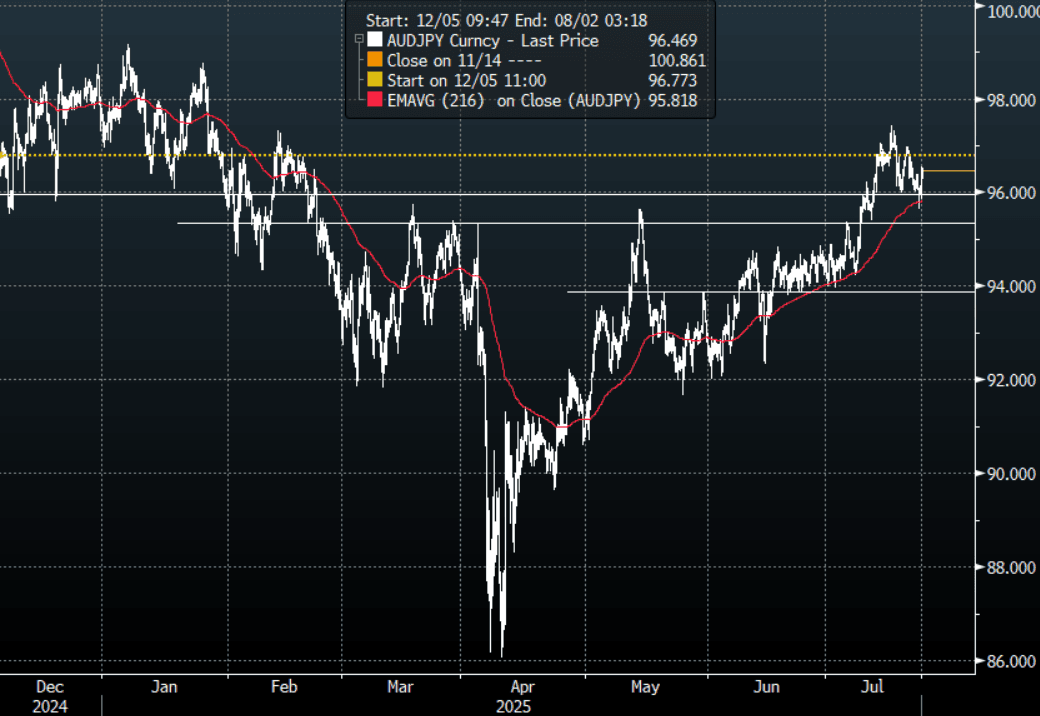
Task: Click the Dec x-axis label
Action: [x=50, y=687]
